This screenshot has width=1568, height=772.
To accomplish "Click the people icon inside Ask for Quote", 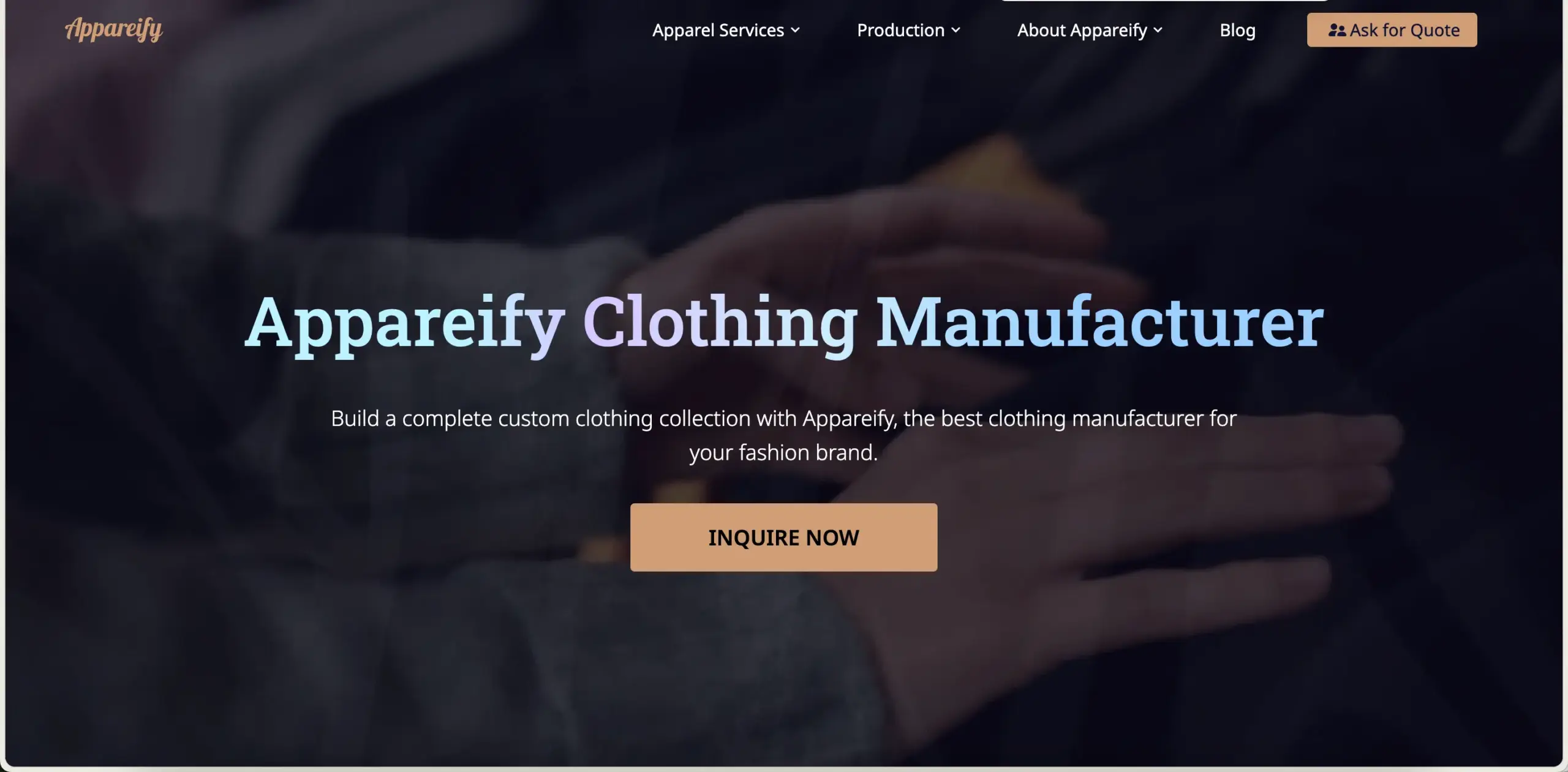I will tap(1337, 30).
